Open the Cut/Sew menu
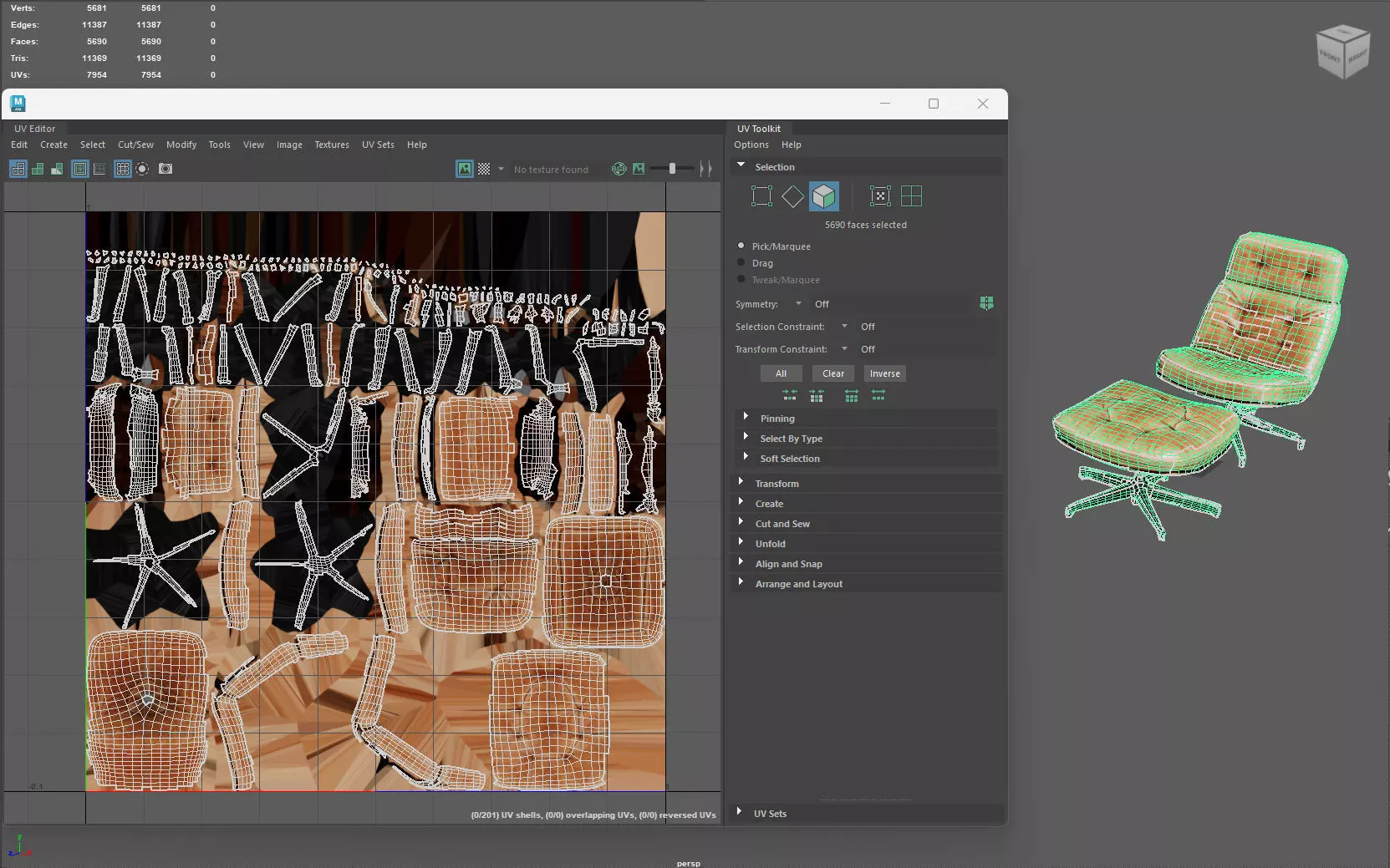1390x868 pixels. [135, 145]
